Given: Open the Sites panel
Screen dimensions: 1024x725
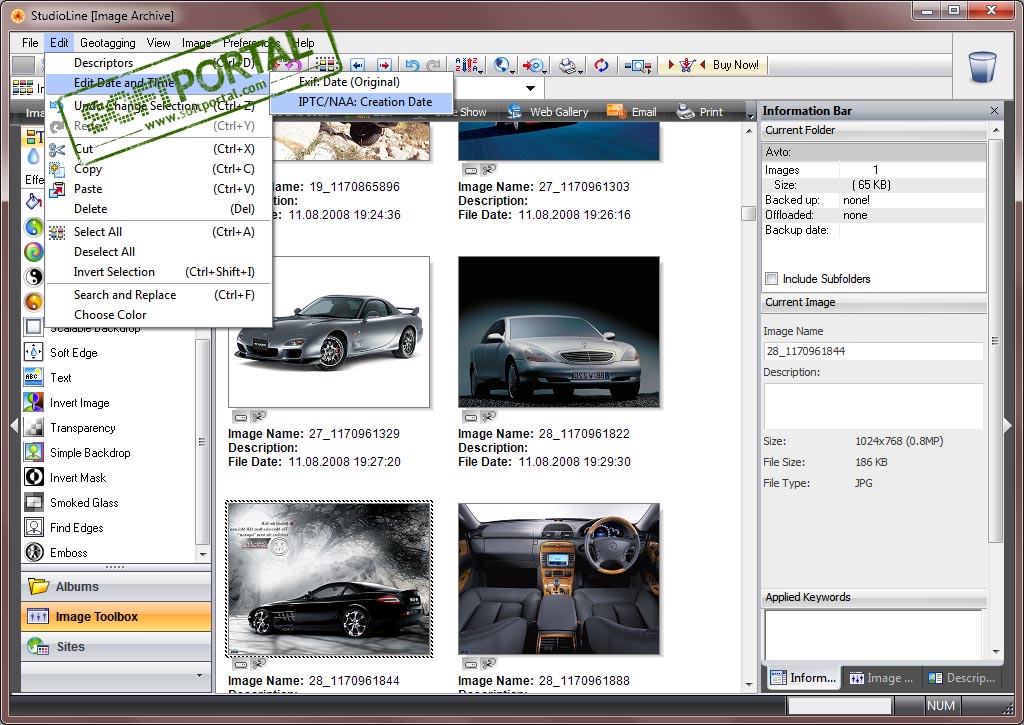Looking at the screenshot, I should (x=116, y=647).
